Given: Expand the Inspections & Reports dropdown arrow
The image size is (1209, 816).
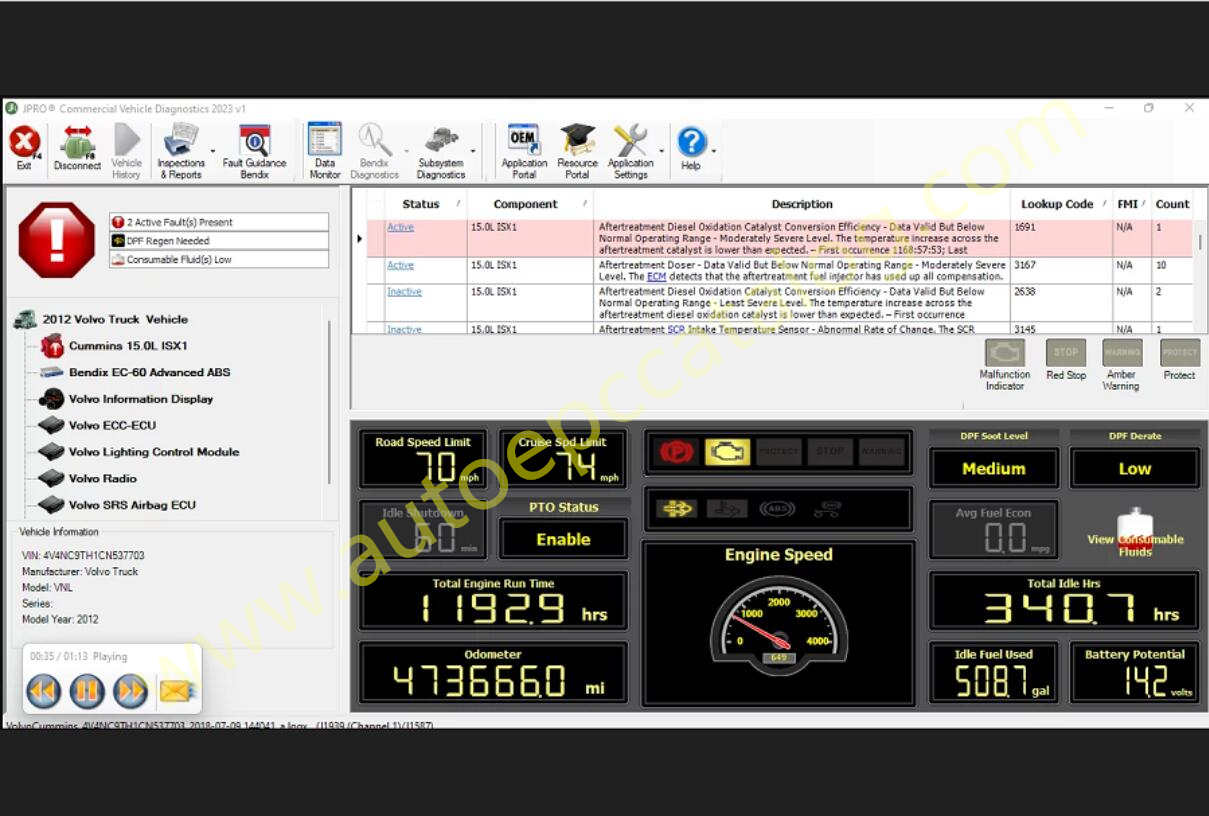Looking at the screenshot, I should pos(213,152).
